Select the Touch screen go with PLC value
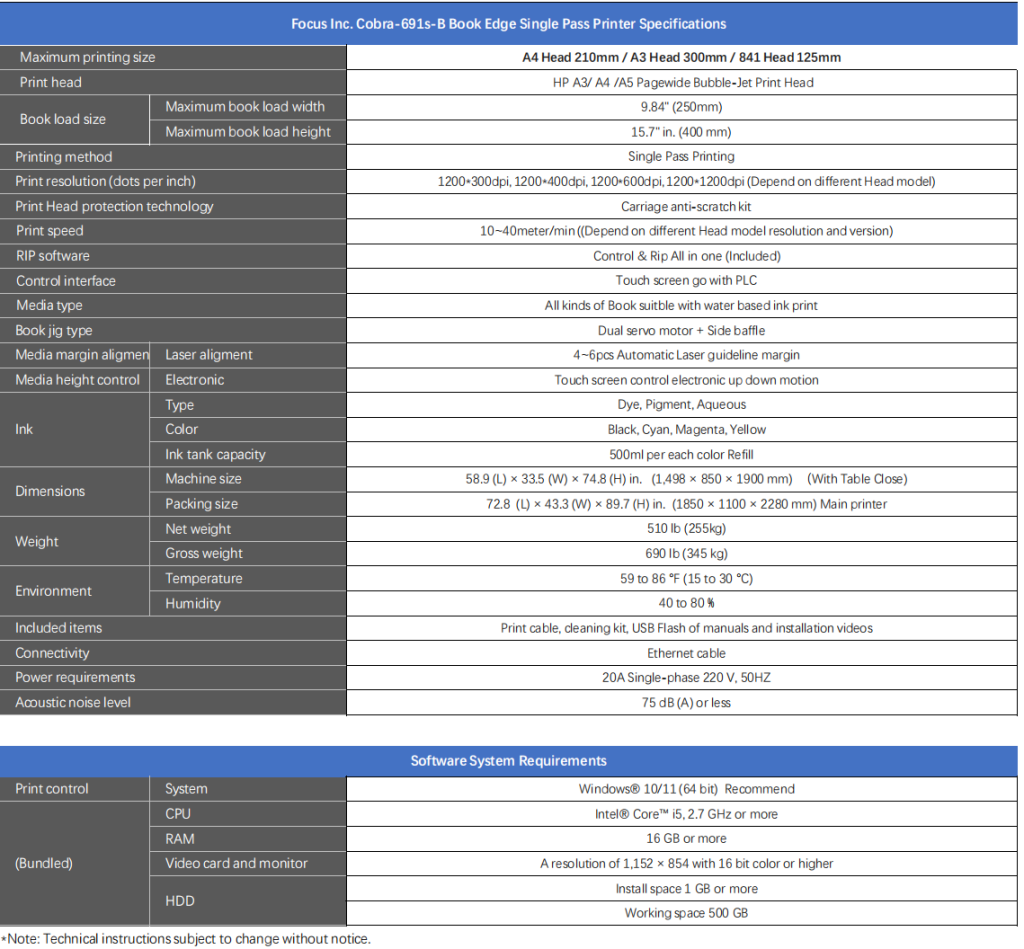Viewport: 1024px width, 949px height. (x=686, y=281)
